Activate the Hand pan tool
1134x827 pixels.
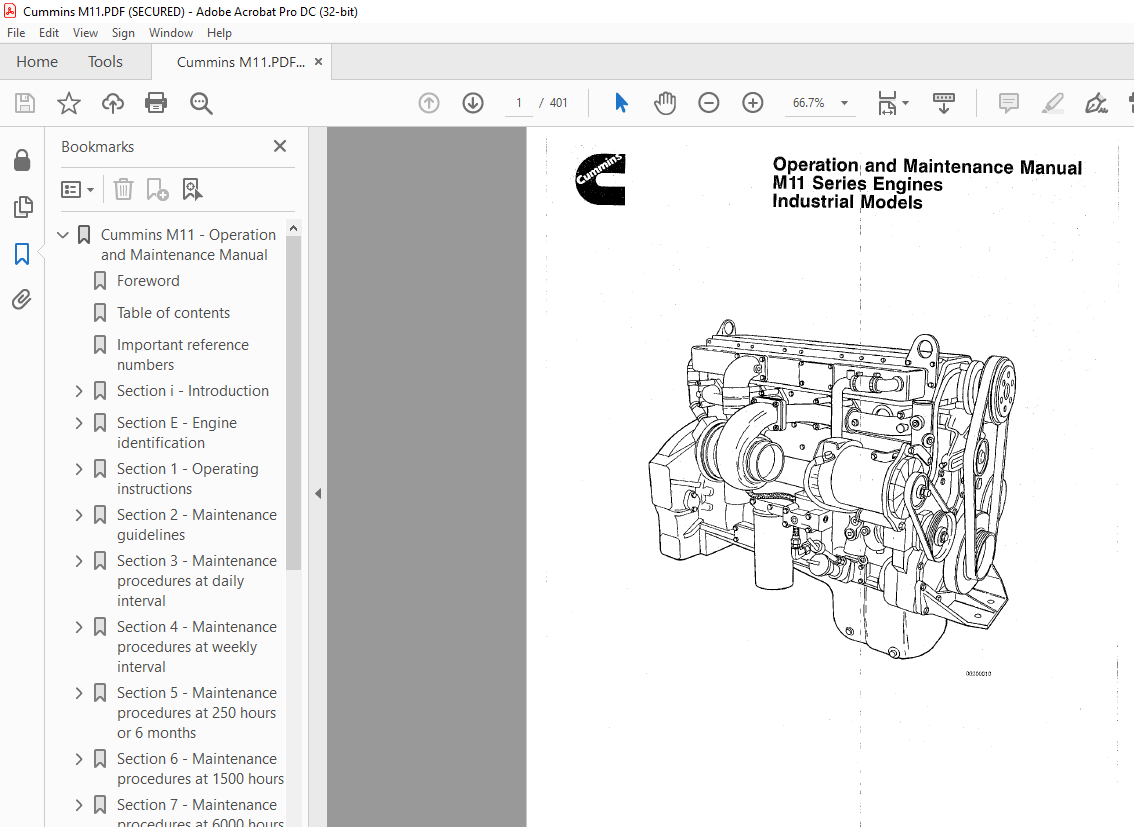pos(665,103)
